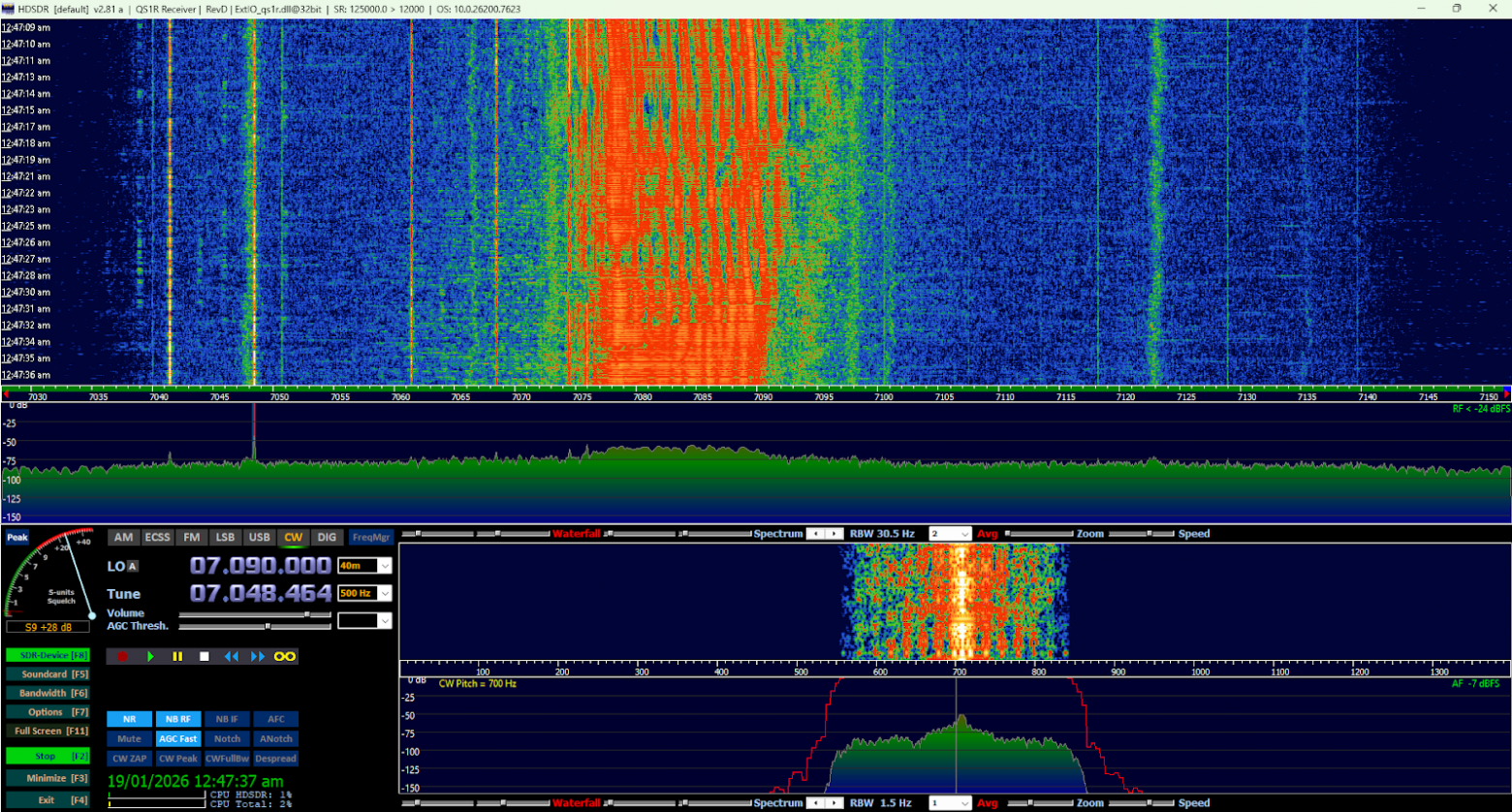Adjust the Volume slider
Screen dimensions: 1512x812
click(255, 614)
